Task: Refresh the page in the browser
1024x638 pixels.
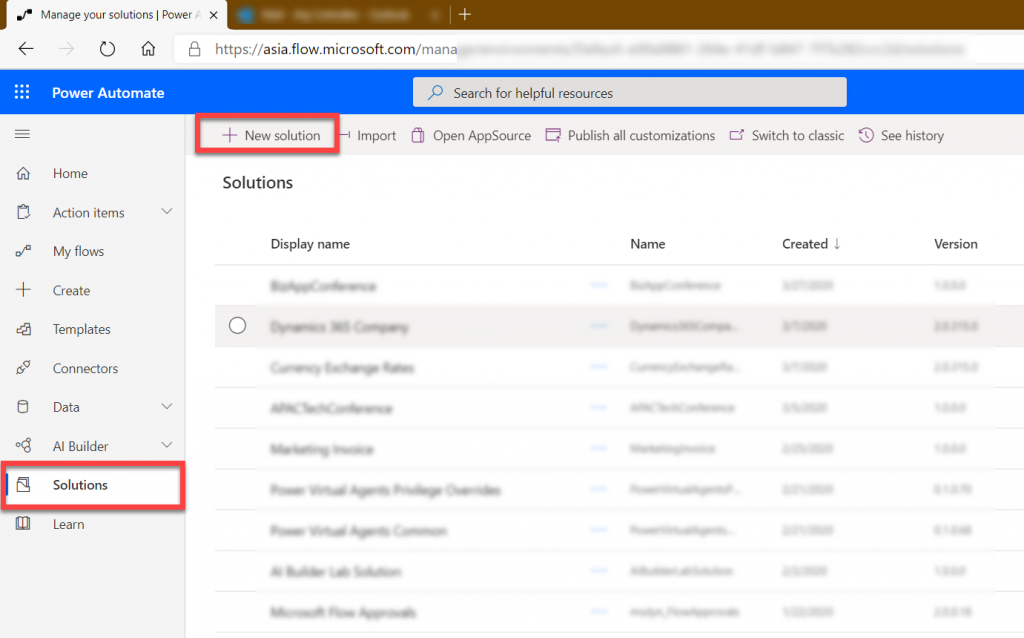Action: 108,46
